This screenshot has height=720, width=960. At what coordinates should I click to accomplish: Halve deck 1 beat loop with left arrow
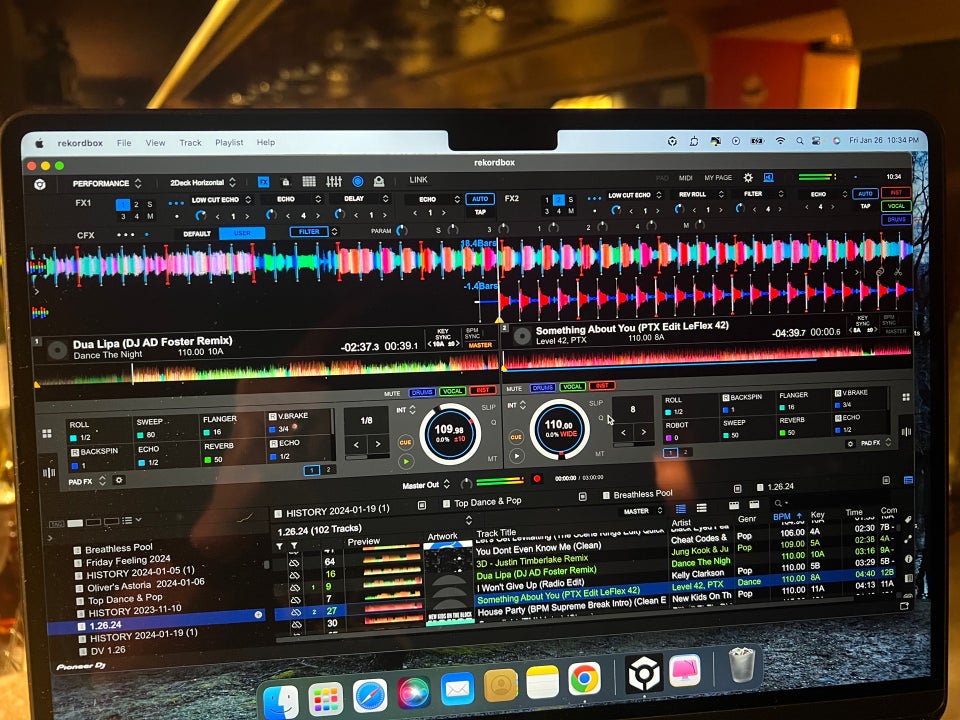[356, 444]
